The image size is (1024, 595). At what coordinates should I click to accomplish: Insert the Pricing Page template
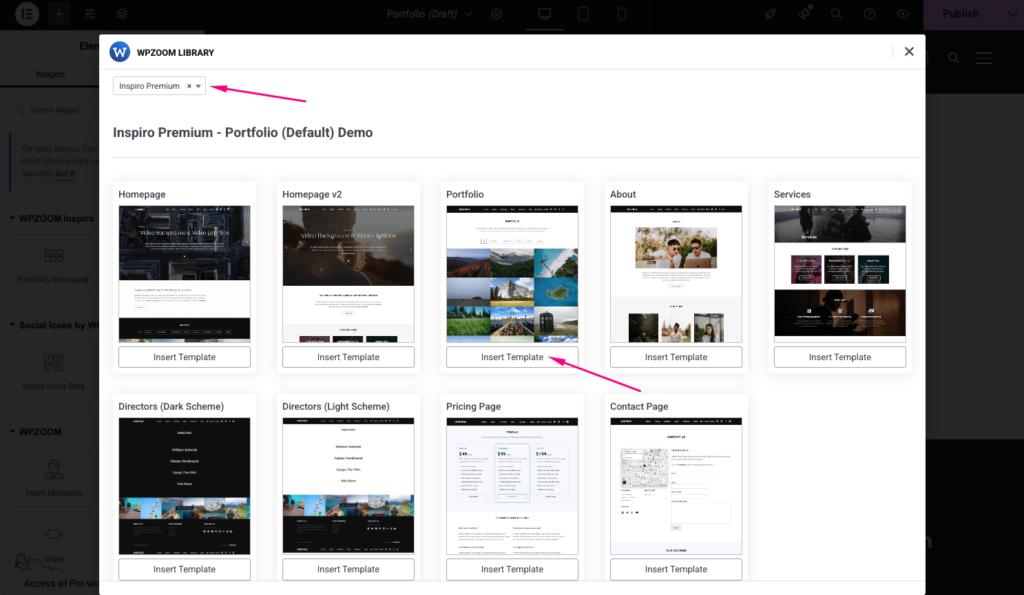[512, 569]
